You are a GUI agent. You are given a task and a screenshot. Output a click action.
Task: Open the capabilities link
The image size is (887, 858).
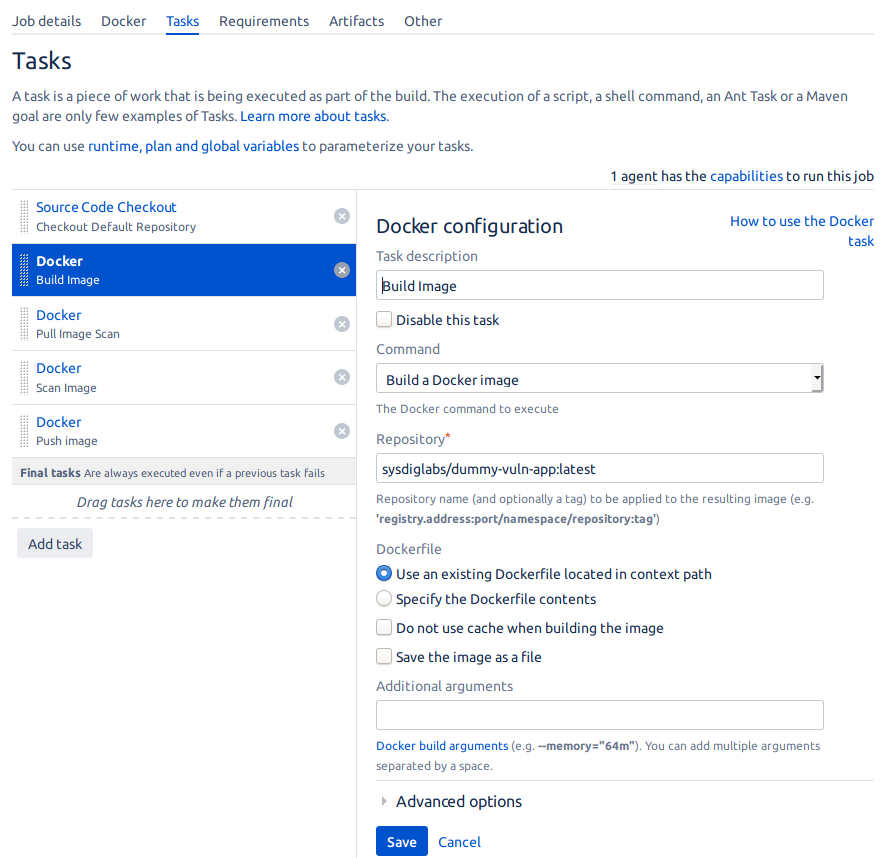click(x=746, y=175)
